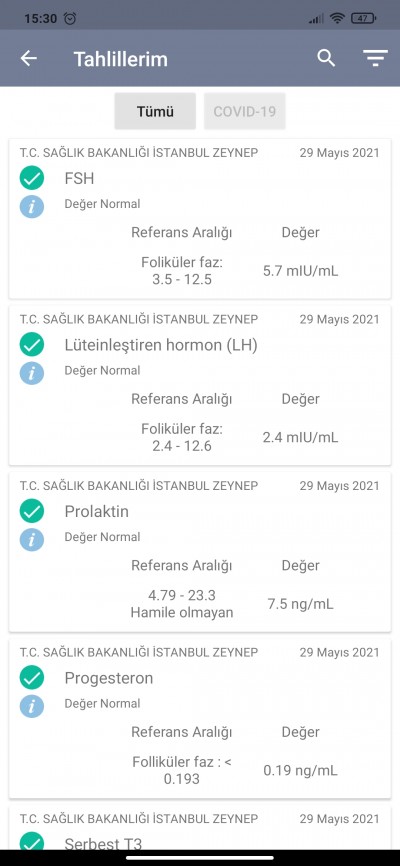Open the Lüteinleştiren hormon (LH) title
The image size is (400, 866).
pos(161,345)
